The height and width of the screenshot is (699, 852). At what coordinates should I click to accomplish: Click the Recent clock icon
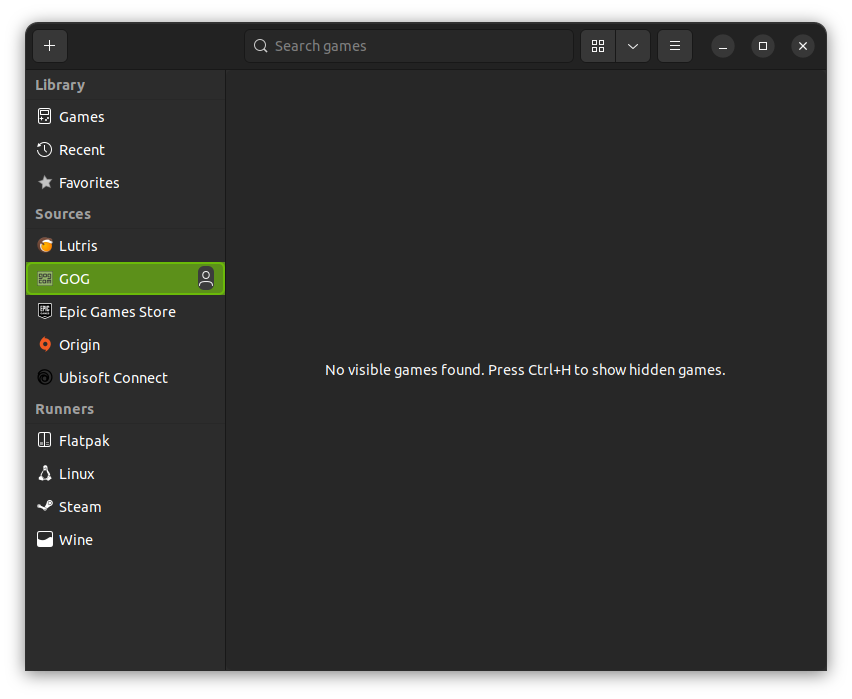point(45,149)
